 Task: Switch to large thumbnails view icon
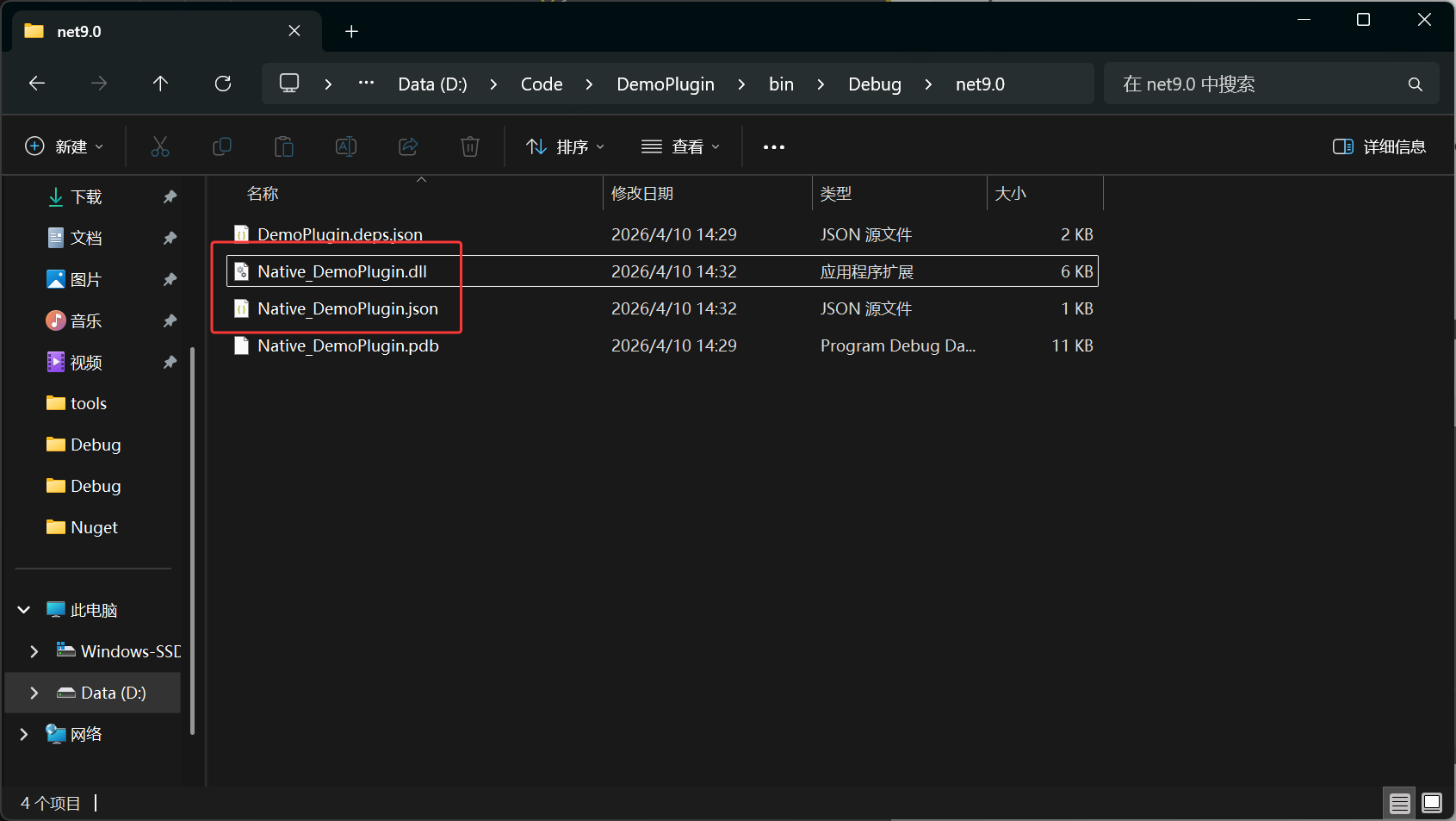click(1431, 803)
